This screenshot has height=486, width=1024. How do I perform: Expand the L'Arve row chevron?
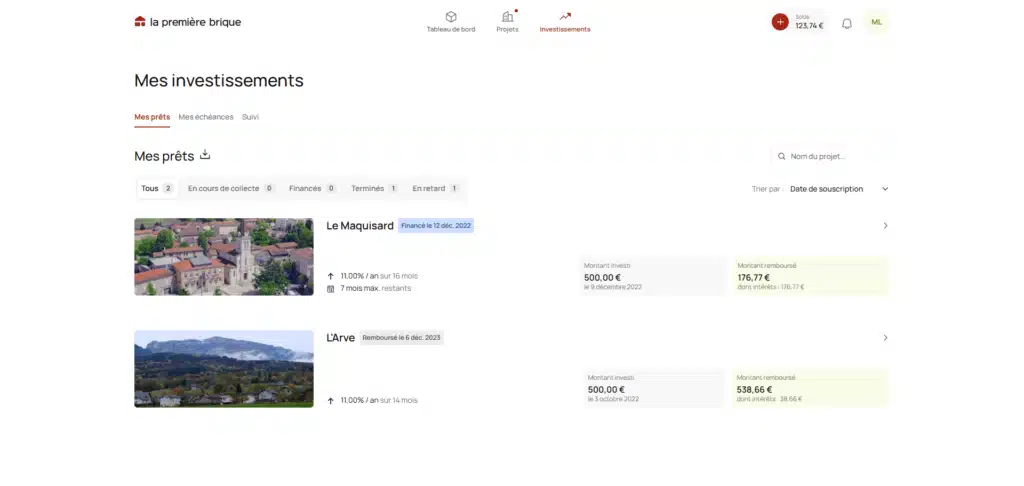[x=885, y=338]
